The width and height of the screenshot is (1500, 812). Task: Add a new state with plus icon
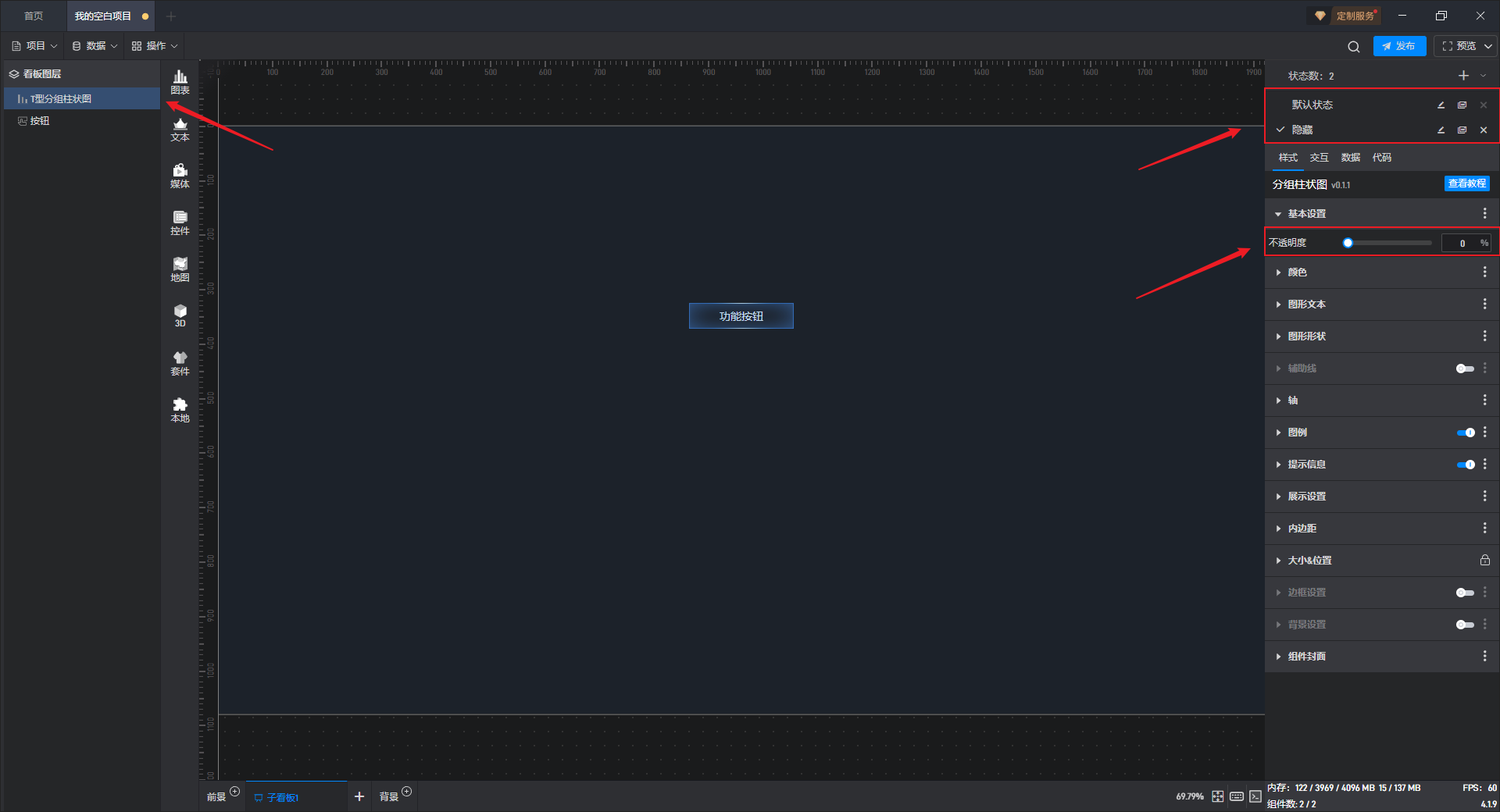coord(1463,76)
